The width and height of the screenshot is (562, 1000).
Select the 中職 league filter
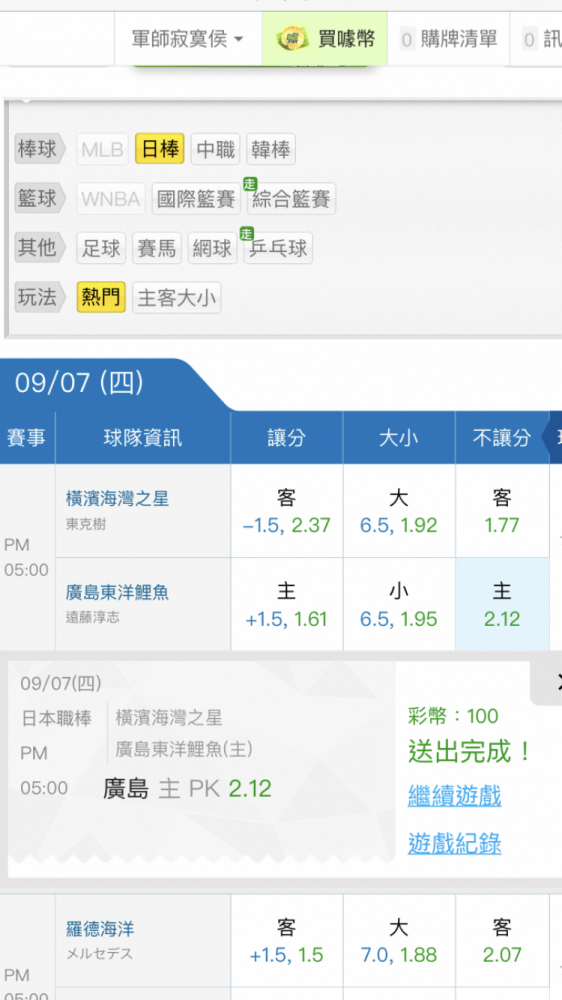click(x=216, y=149)
